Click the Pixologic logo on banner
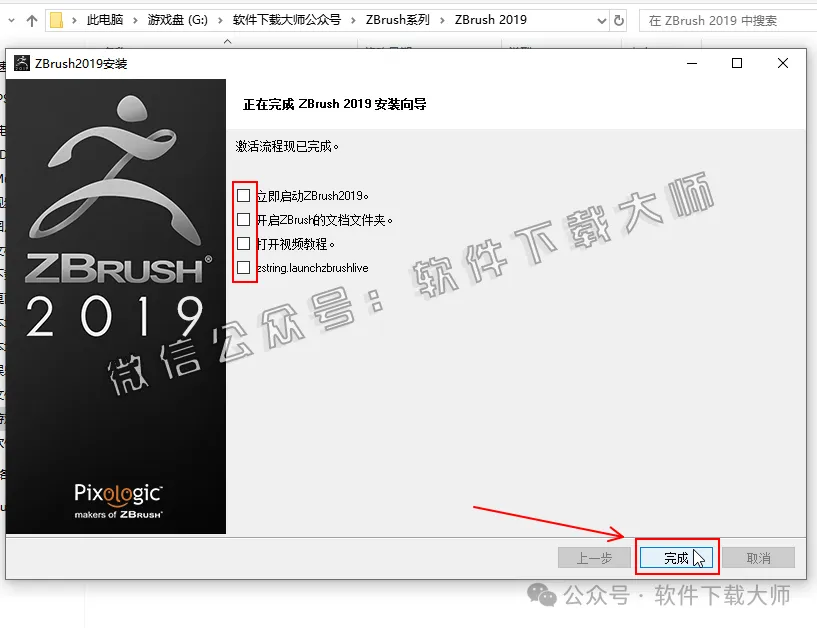The height and width of the screenshot is (628, 817). click(118, 493)
